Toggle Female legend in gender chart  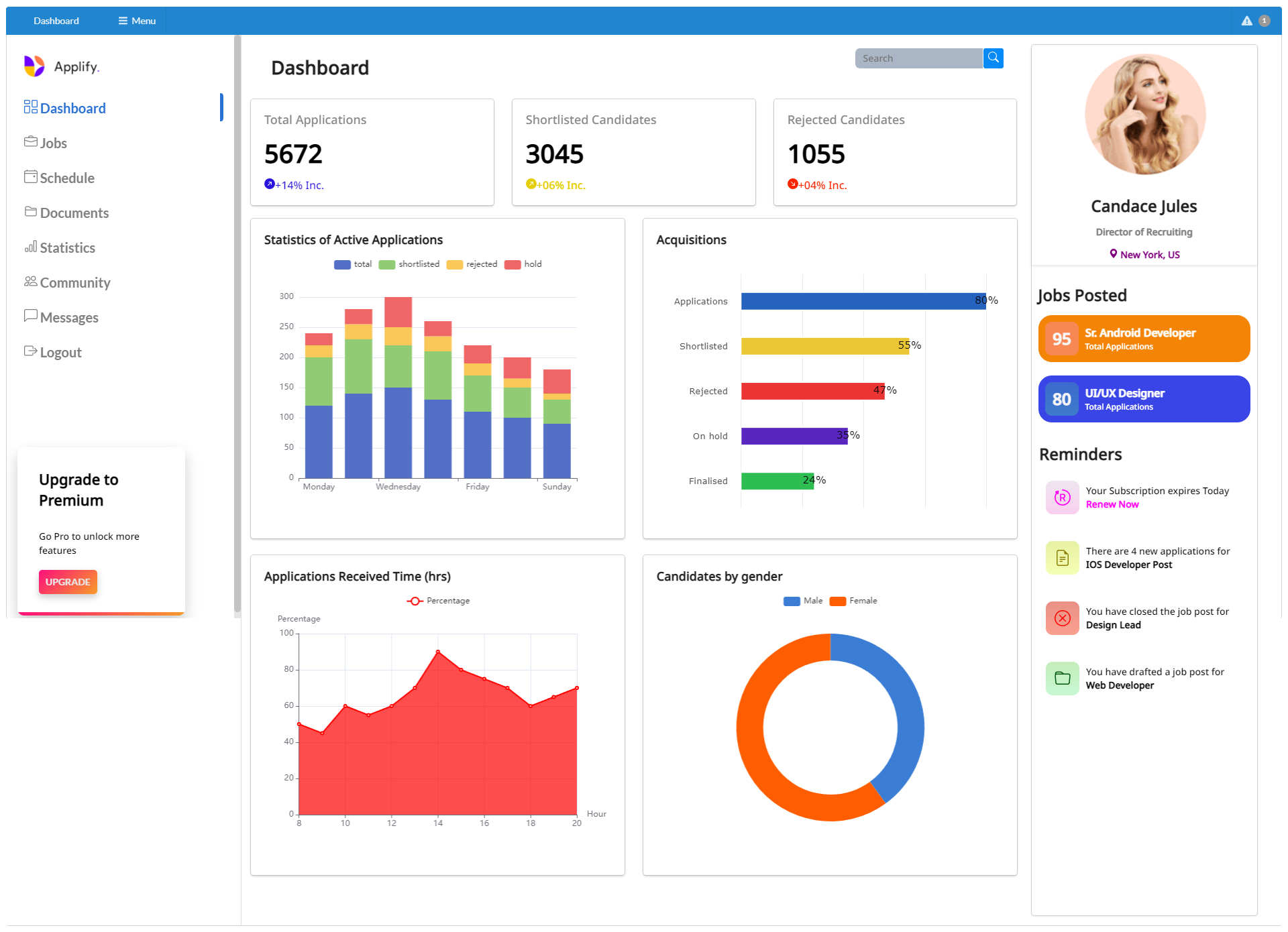click(x=853, y=601)
